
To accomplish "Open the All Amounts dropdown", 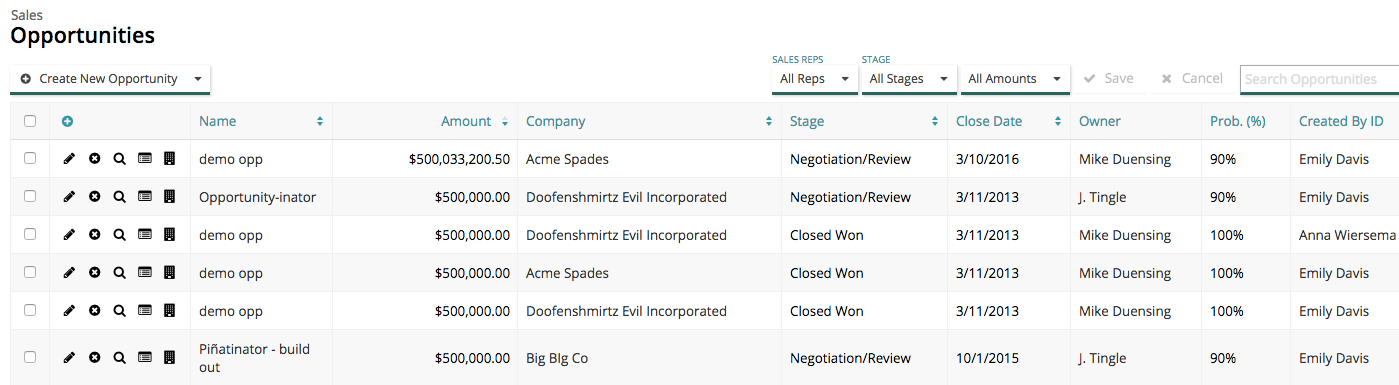I will [1015, 79].
